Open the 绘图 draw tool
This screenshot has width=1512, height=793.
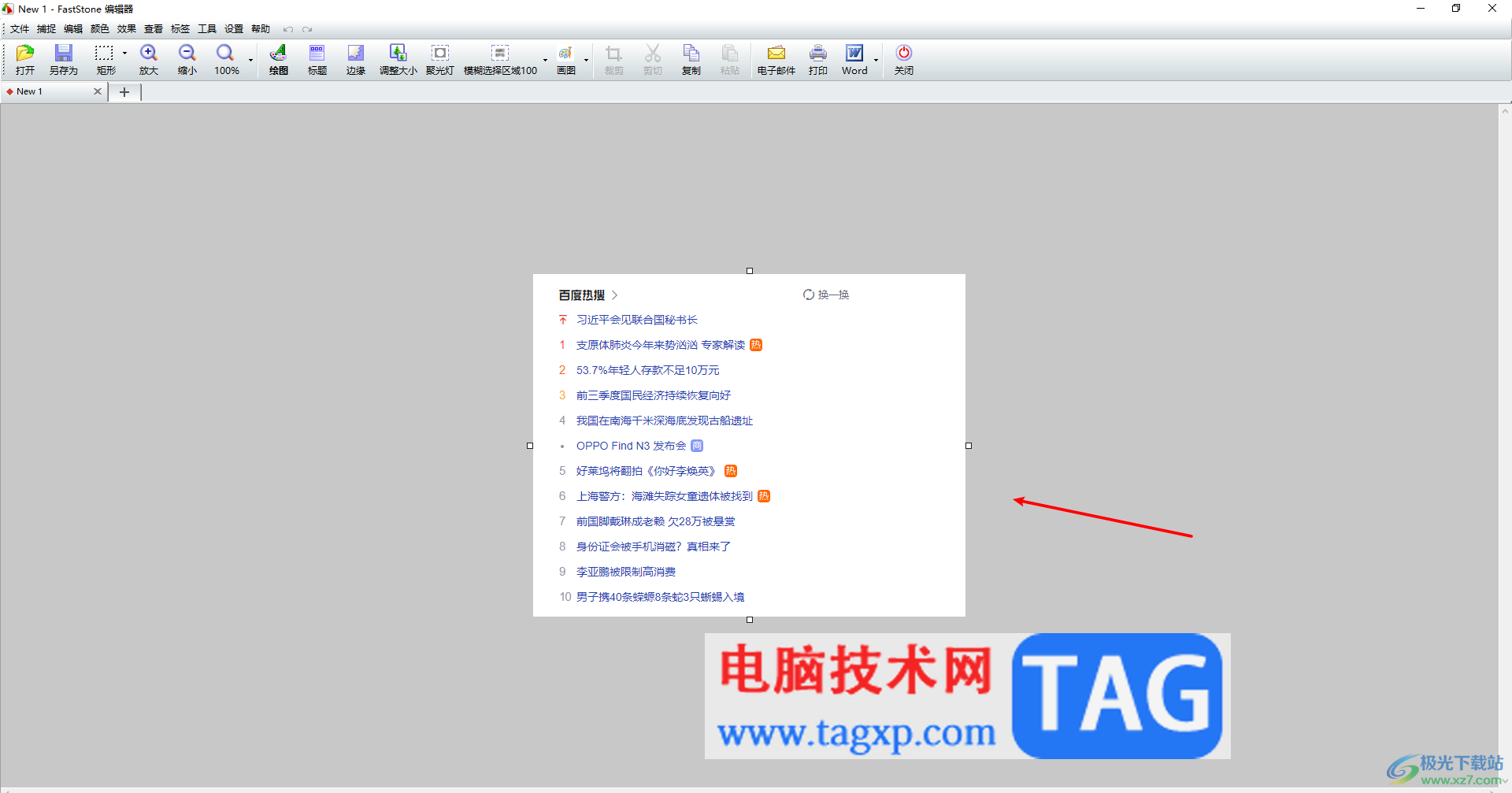coord(278,60)
